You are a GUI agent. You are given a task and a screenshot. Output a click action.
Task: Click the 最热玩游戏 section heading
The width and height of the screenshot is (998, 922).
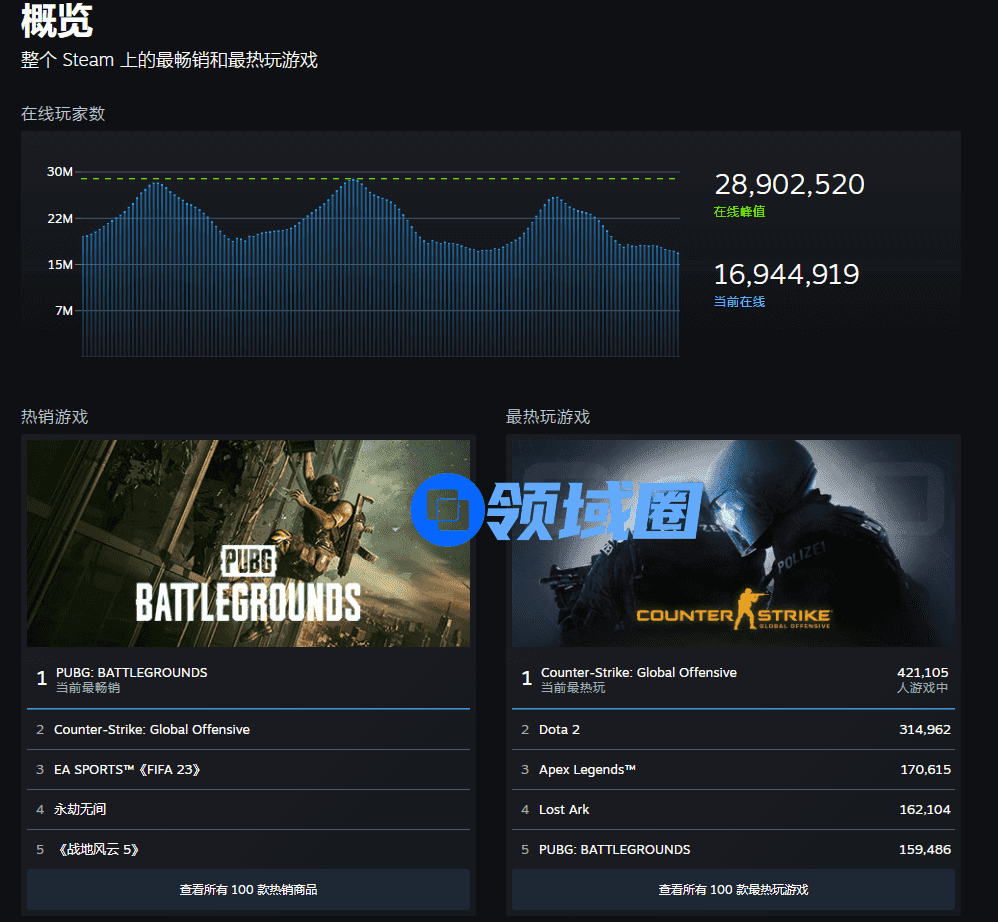[547, 417]
